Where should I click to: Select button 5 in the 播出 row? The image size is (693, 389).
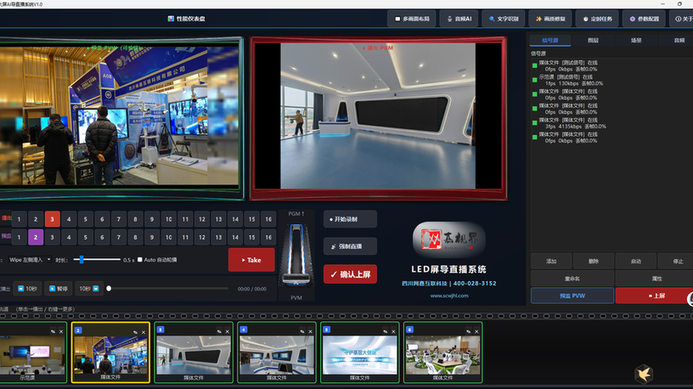coord(85,219)
